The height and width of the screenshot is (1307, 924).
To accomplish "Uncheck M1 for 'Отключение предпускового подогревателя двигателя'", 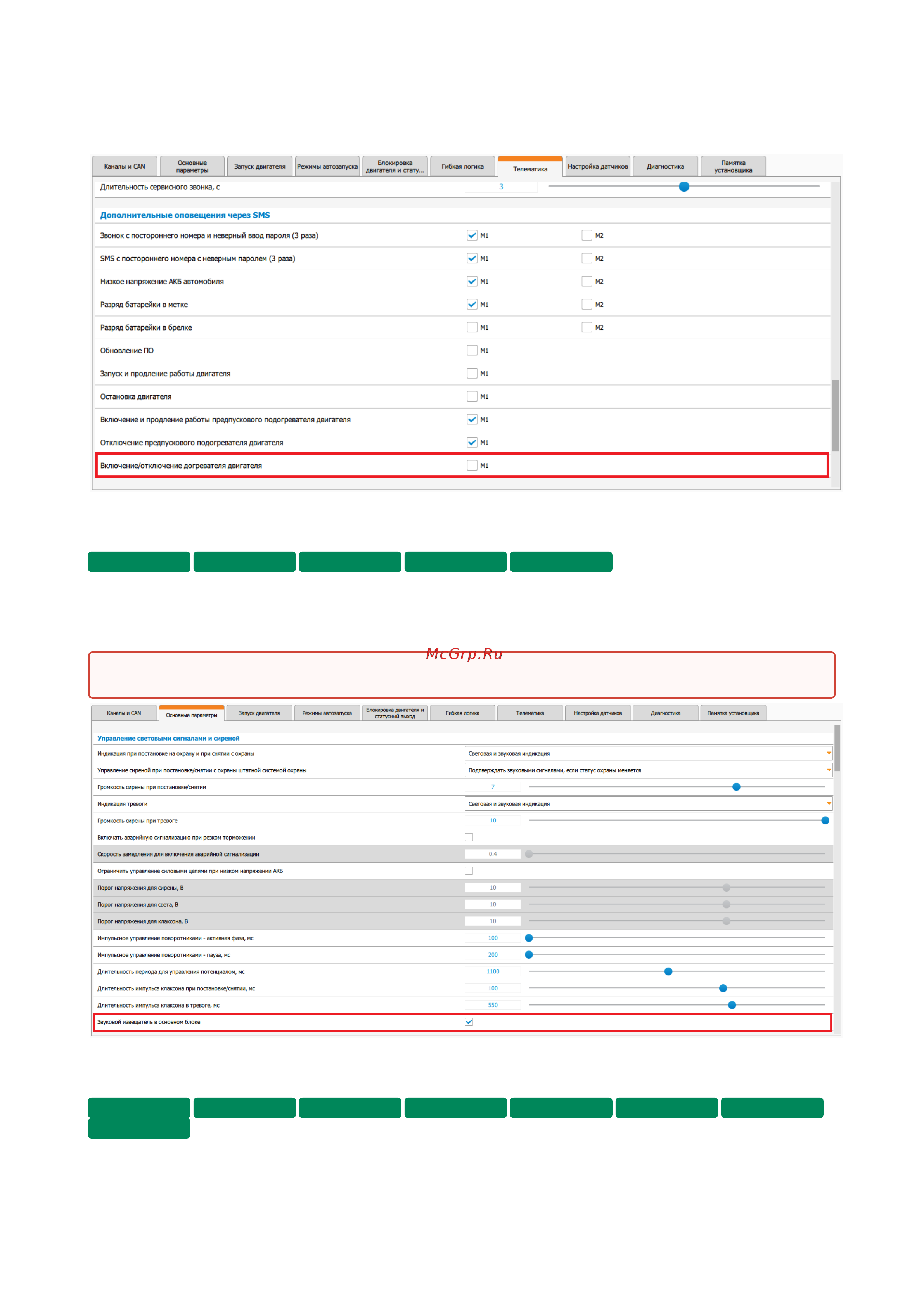I will (x=472, y=442).
